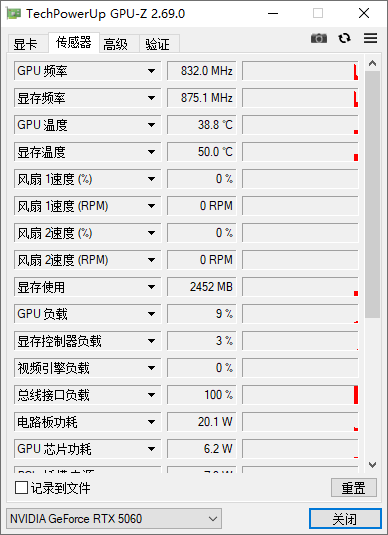Select the 传感器 tab

click(74, 43)
